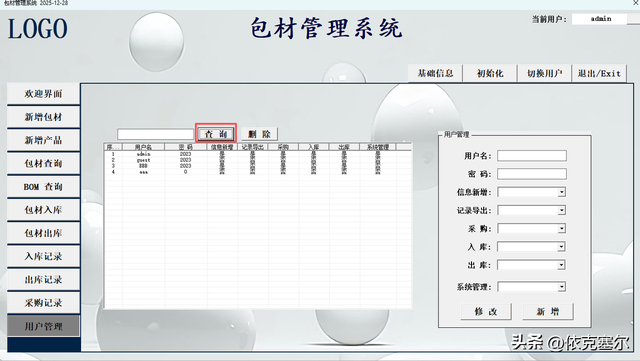Click the 退出/Exit button
640x361 pixels.
[x=599, y=74]
